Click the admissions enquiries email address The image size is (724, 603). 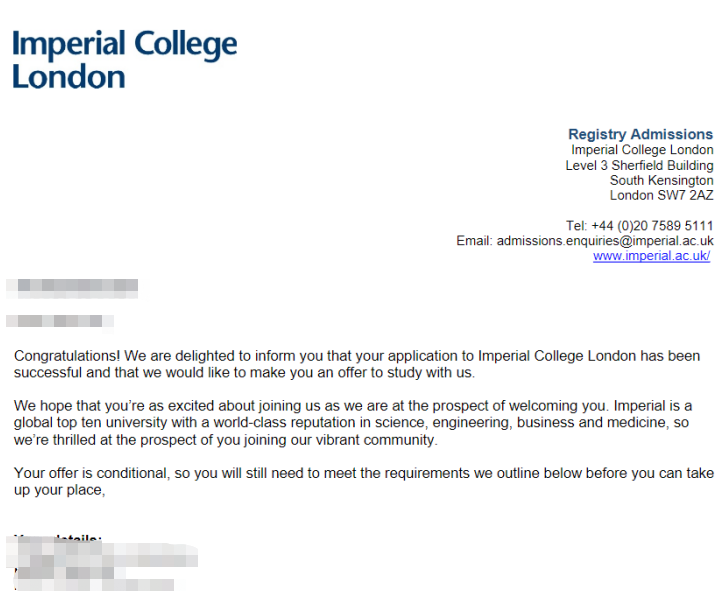pyautogui.click(x=605, y=241)
